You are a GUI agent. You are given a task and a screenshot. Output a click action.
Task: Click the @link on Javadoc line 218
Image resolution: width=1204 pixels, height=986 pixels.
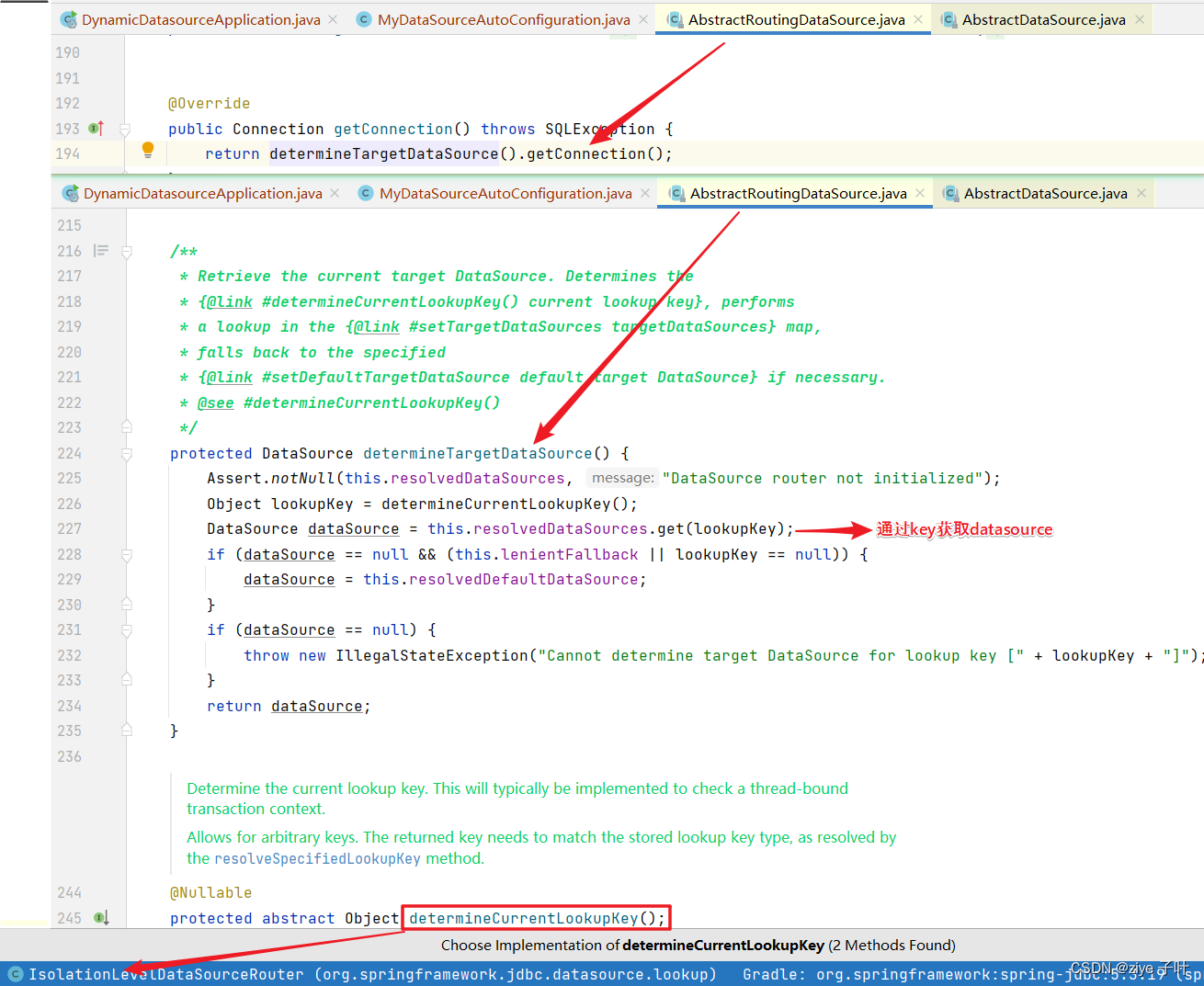(x=229, y=301)
